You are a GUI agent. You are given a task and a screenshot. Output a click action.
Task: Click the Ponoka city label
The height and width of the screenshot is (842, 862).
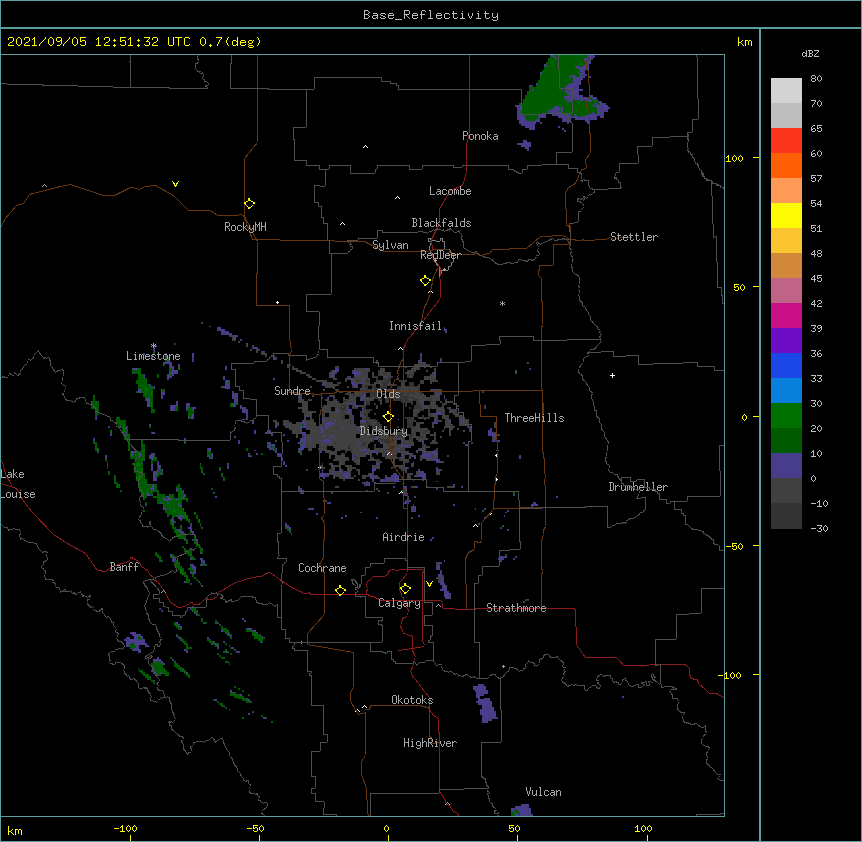click(x=480, y=136)
